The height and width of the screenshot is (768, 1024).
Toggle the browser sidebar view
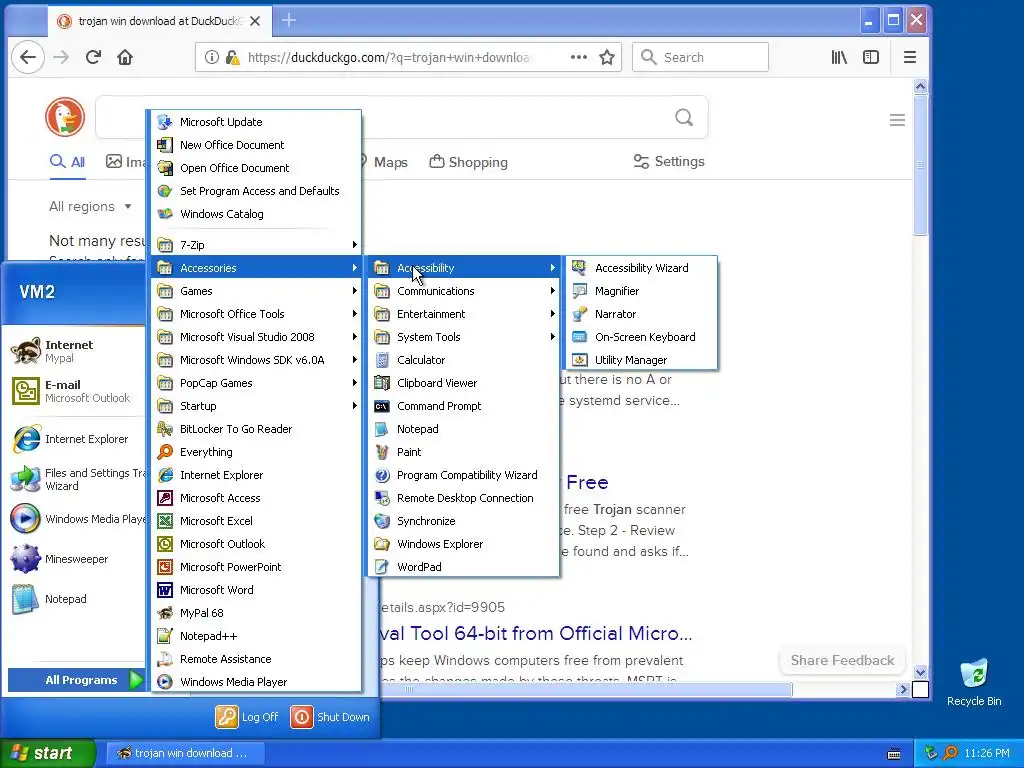click(x=871, y=57)
